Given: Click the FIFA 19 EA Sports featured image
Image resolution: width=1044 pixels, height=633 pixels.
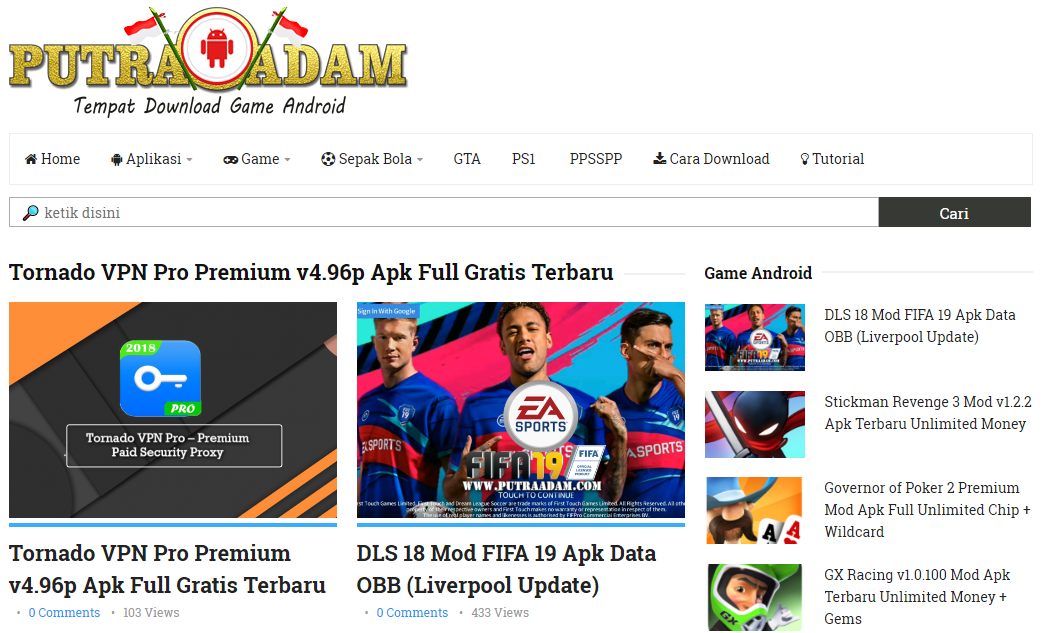Looking at the screenshot, I should click(521, 410).
